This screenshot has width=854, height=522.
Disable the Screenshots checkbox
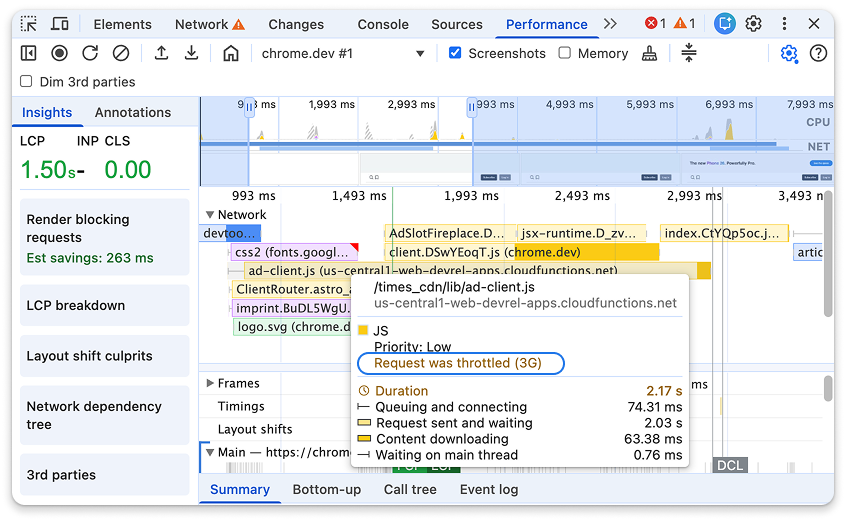coord(455,54)
